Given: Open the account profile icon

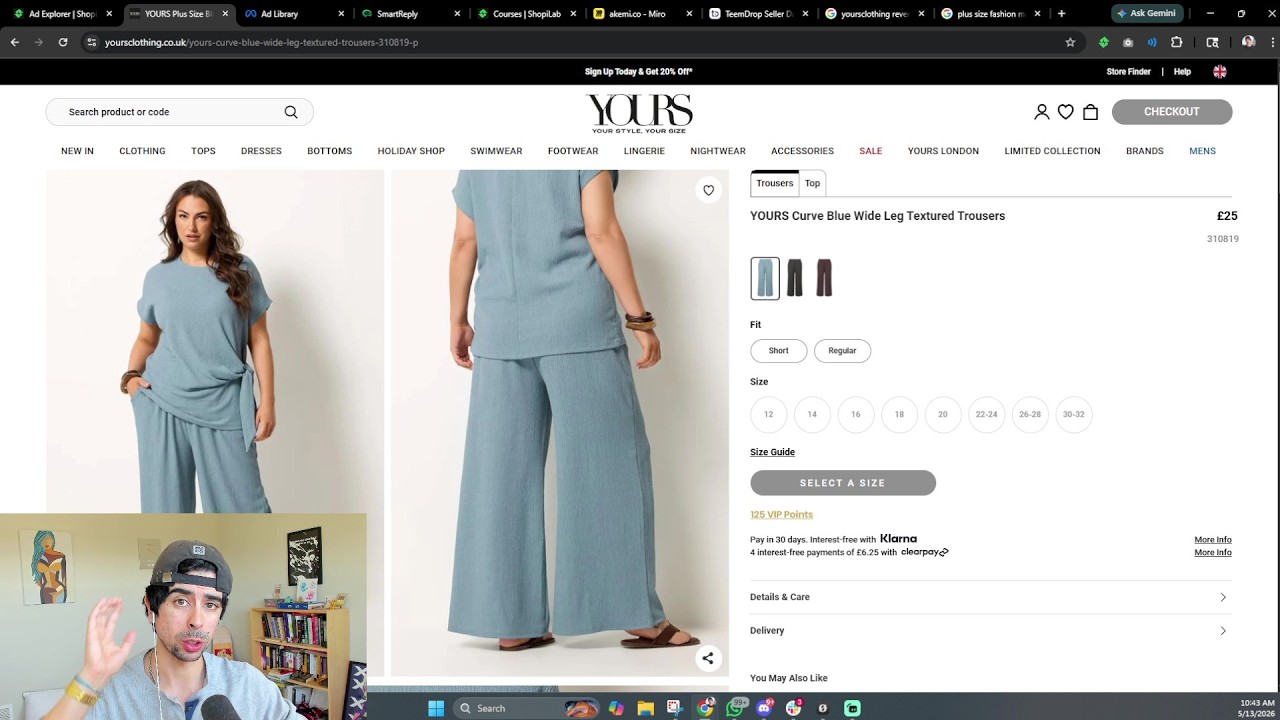Looking at the screenshot, I should [1041, 112].
